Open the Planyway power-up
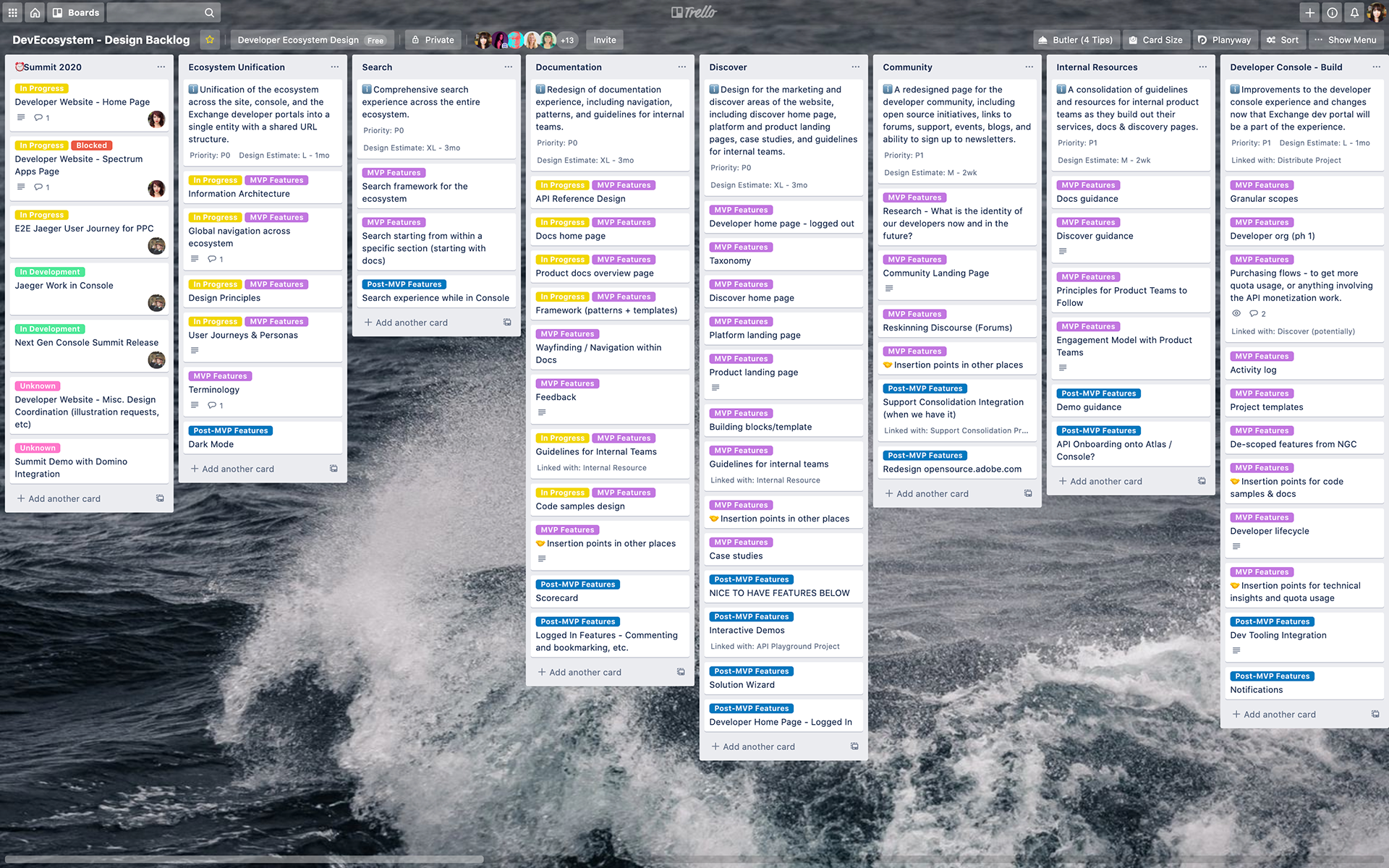This screenshot has height=868, width=1389. (1224, 40)
